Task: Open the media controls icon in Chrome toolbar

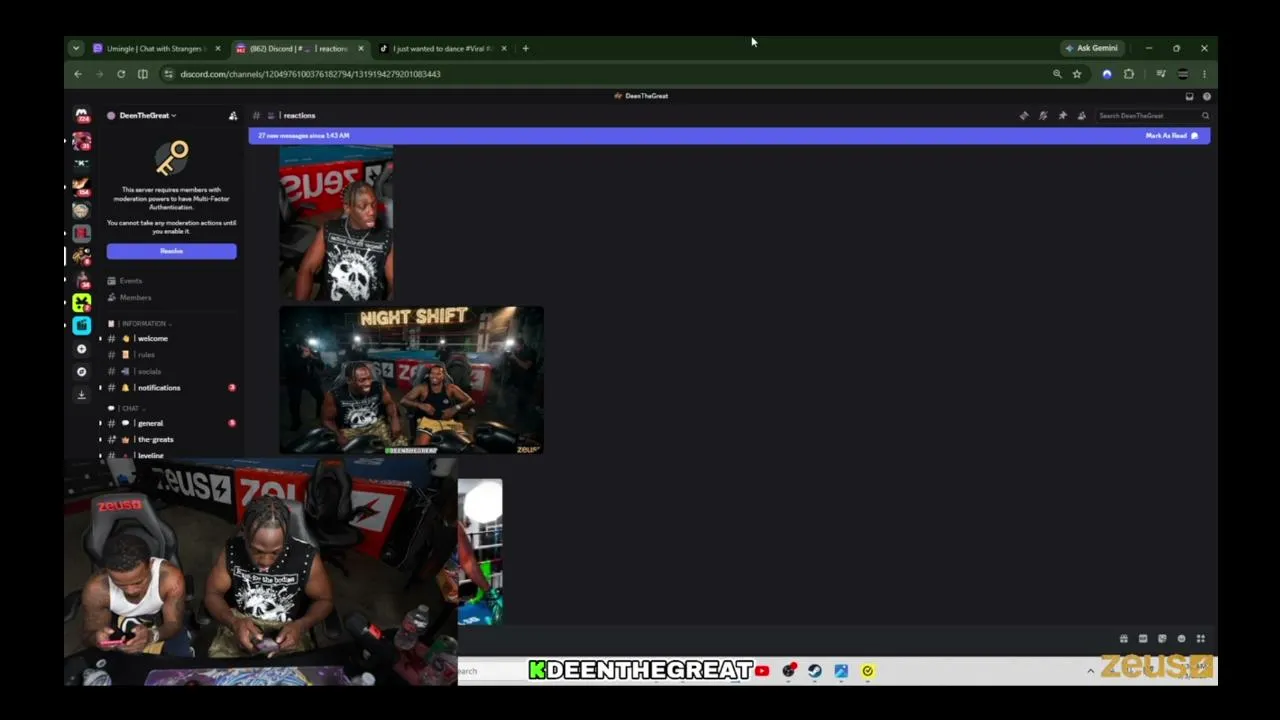Action: point(1161,74)
